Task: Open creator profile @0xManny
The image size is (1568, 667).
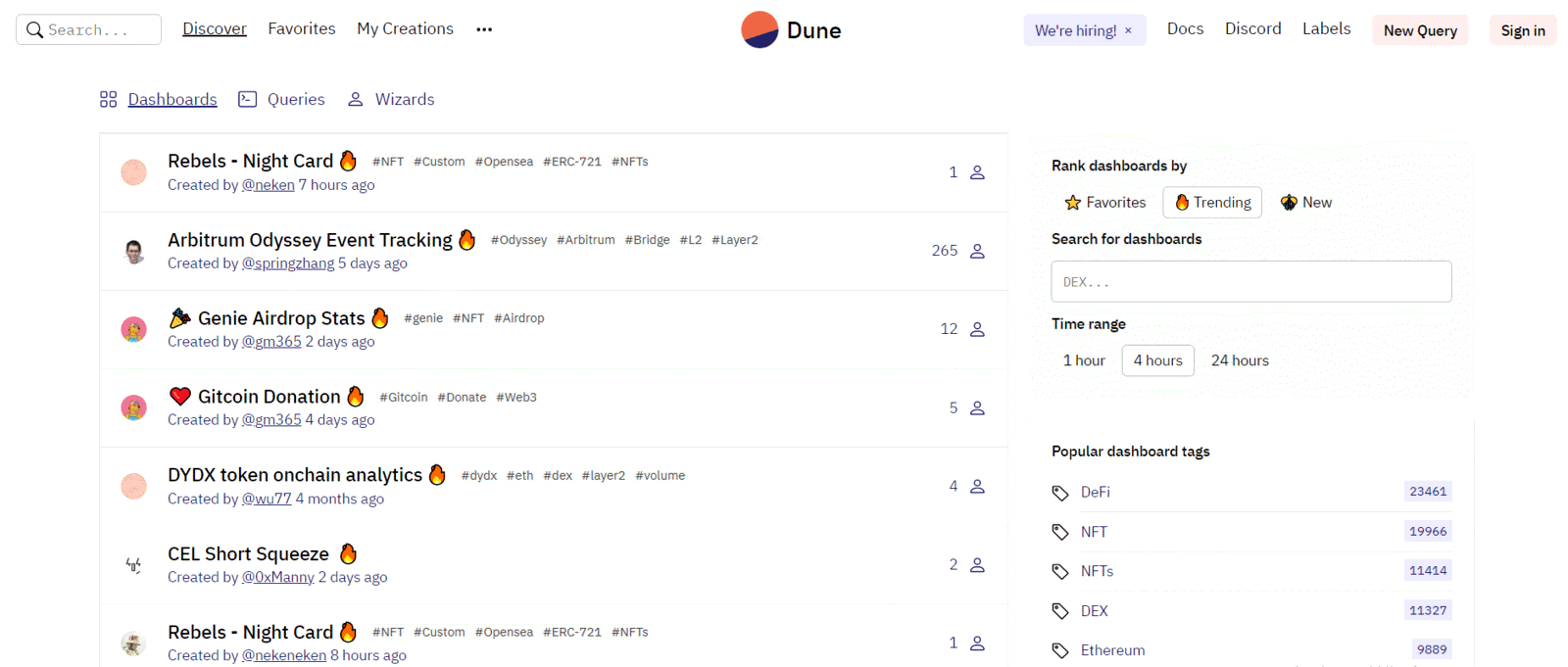Action: 278,577
